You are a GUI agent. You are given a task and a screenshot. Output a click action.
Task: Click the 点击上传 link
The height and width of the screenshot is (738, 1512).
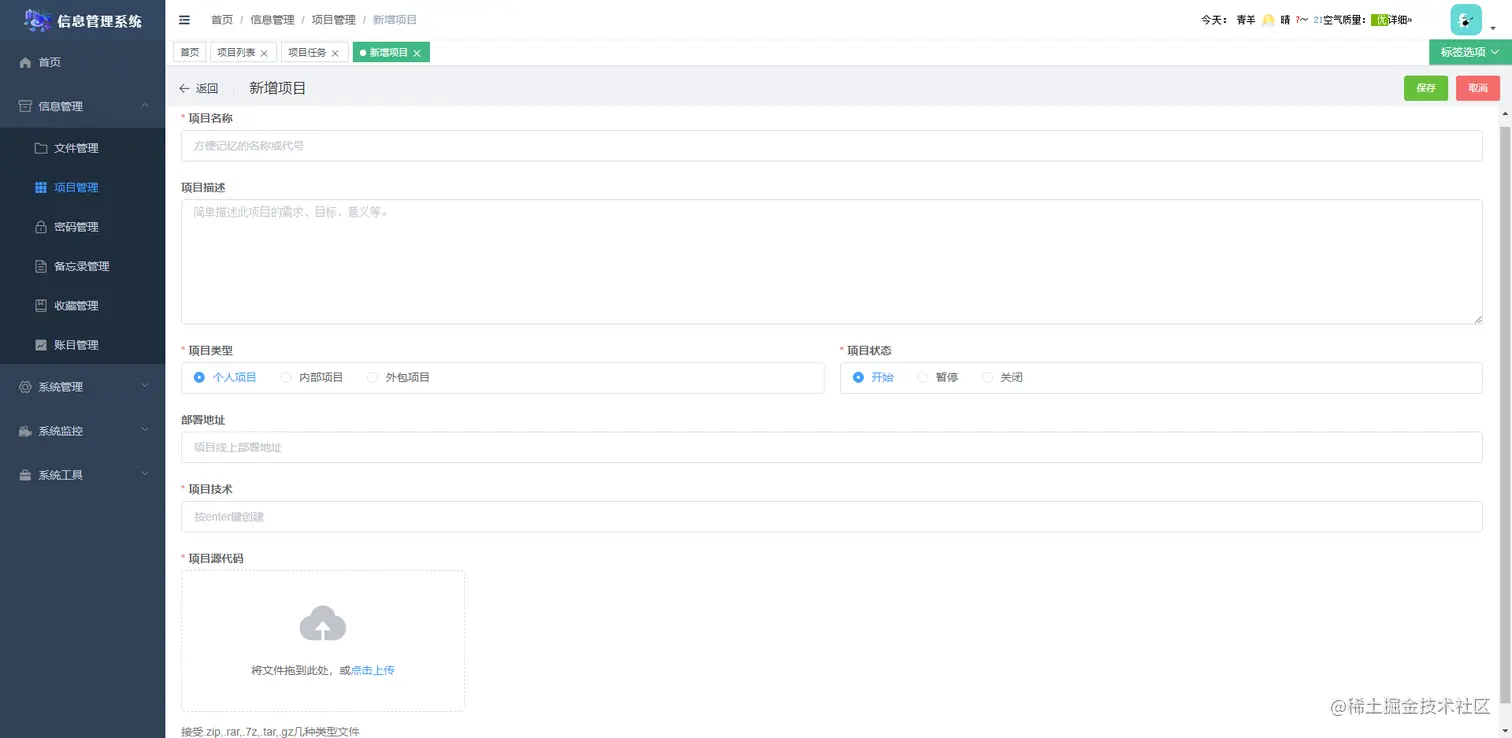[x=373, y=670]
